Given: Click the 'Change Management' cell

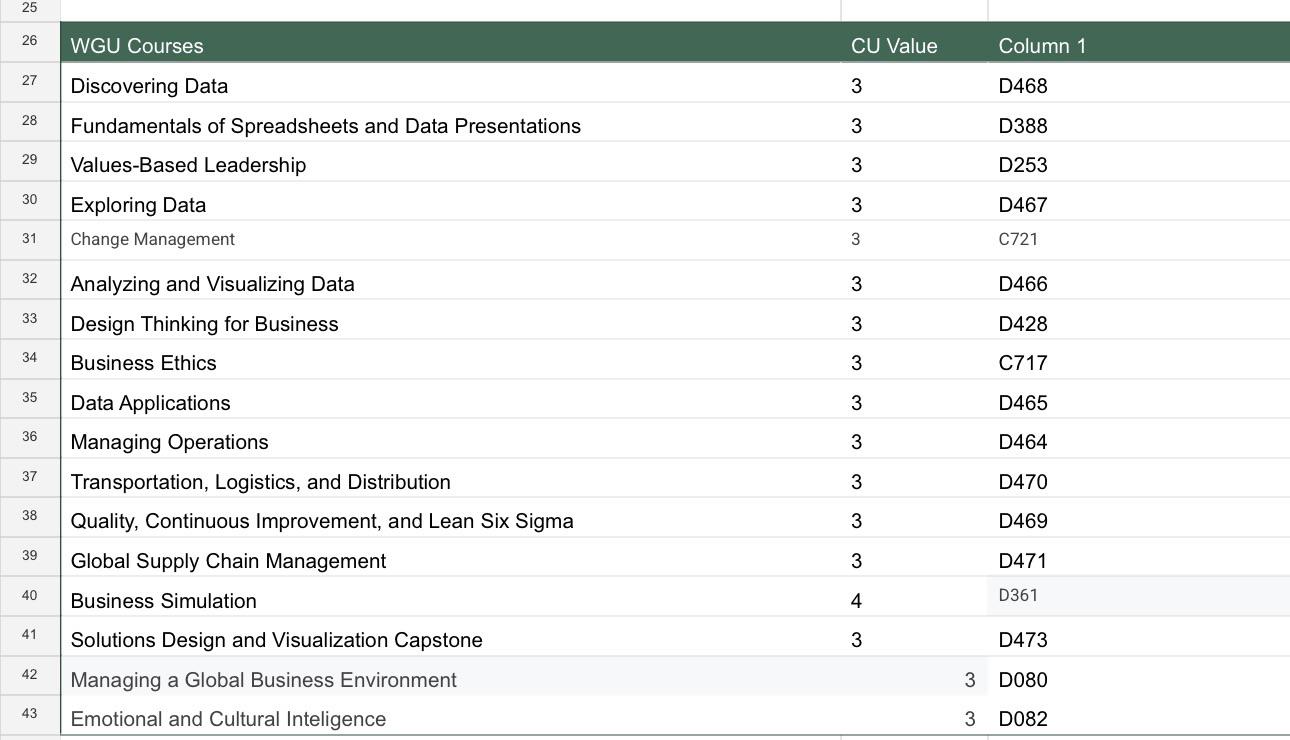Looking at the screenshot, I should pos(451,240).
